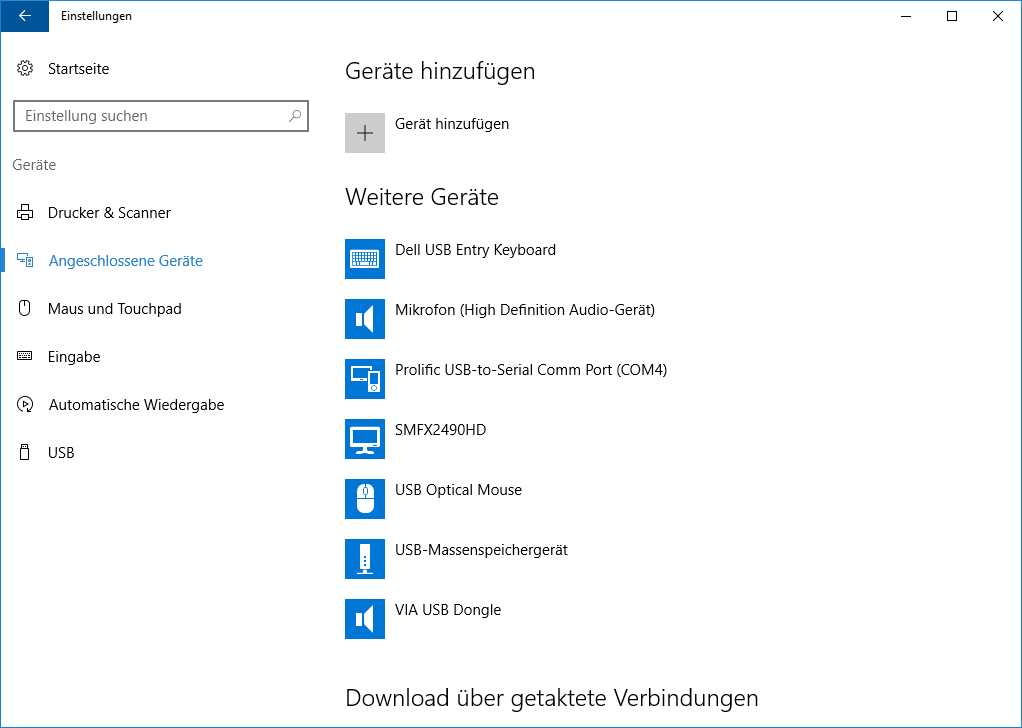Open the Eingabe settings page

point(74,357)
